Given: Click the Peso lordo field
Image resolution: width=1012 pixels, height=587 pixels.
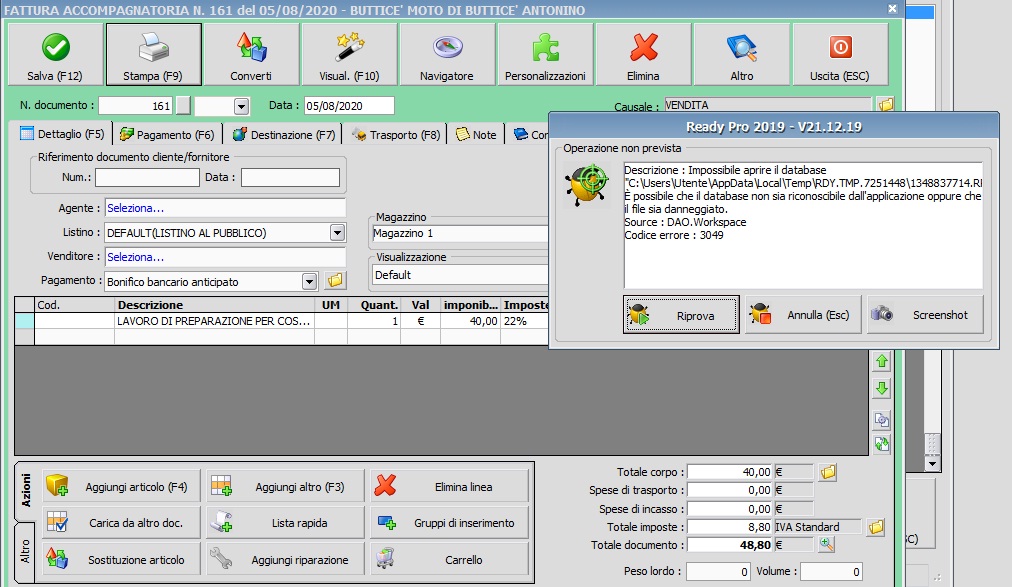Looking at the screenshot, I should pyautogui.click(x=718, y=572).
